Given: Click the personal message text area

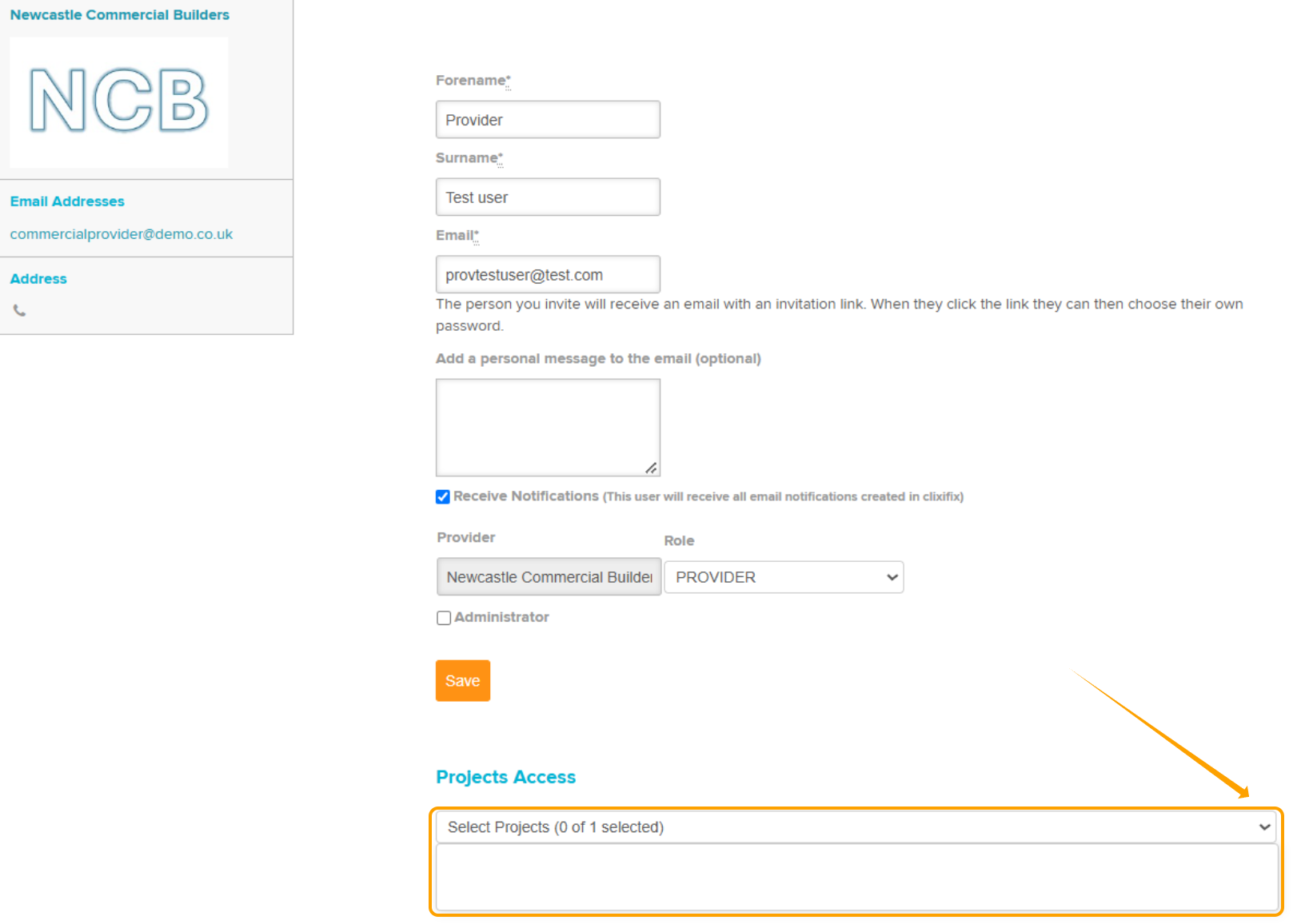Looking at the screenshot, I should click(x=548, y=428).
